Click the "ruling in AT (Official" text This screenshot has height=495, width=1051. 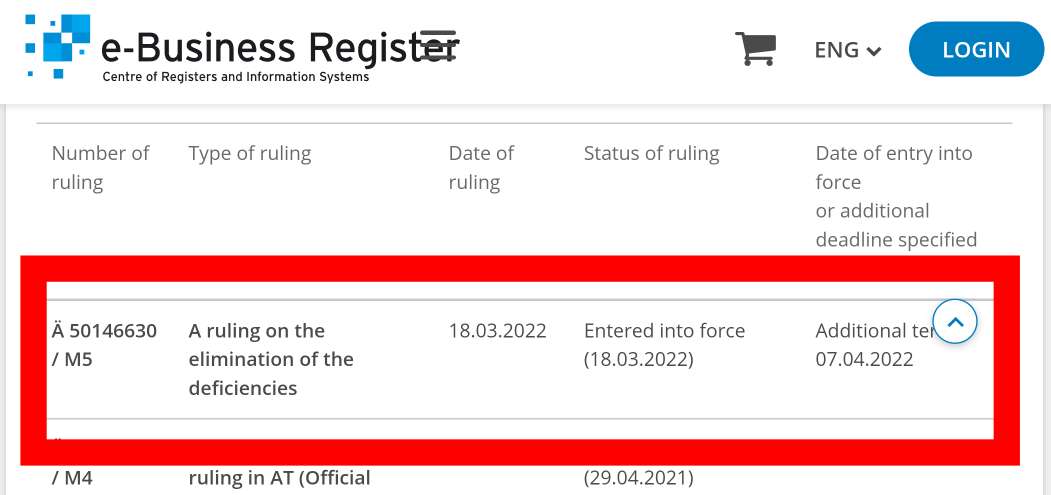click(x=279, y=478)
